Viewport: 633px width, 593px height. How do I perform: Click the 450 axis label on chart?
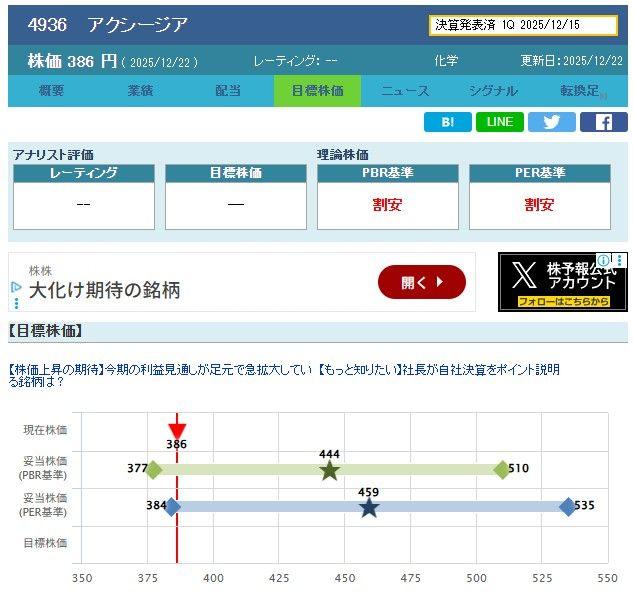345,578
